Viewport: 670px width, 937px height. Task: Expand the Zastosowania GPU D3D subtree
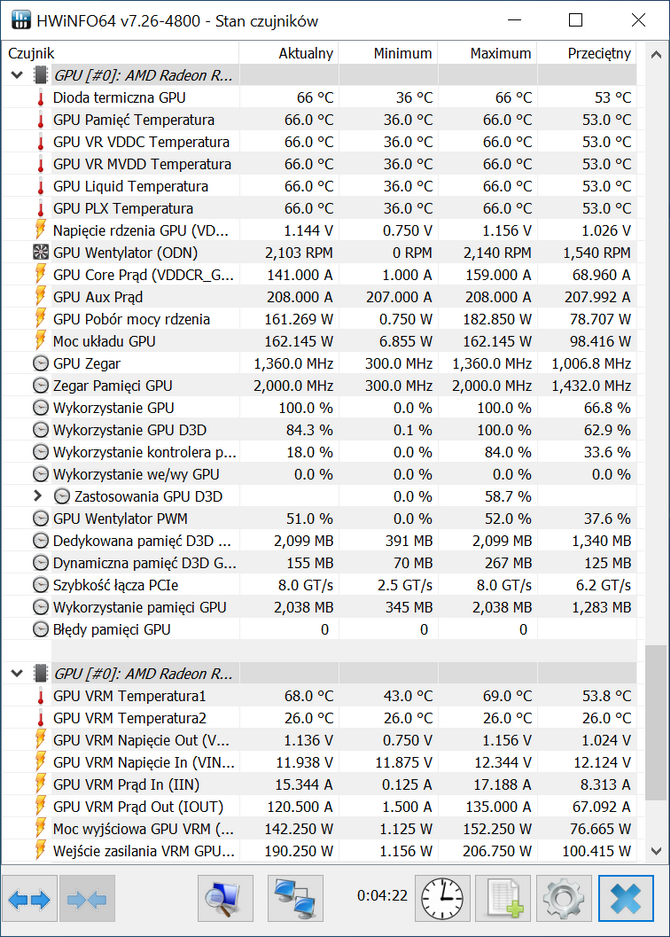(38, 496)
